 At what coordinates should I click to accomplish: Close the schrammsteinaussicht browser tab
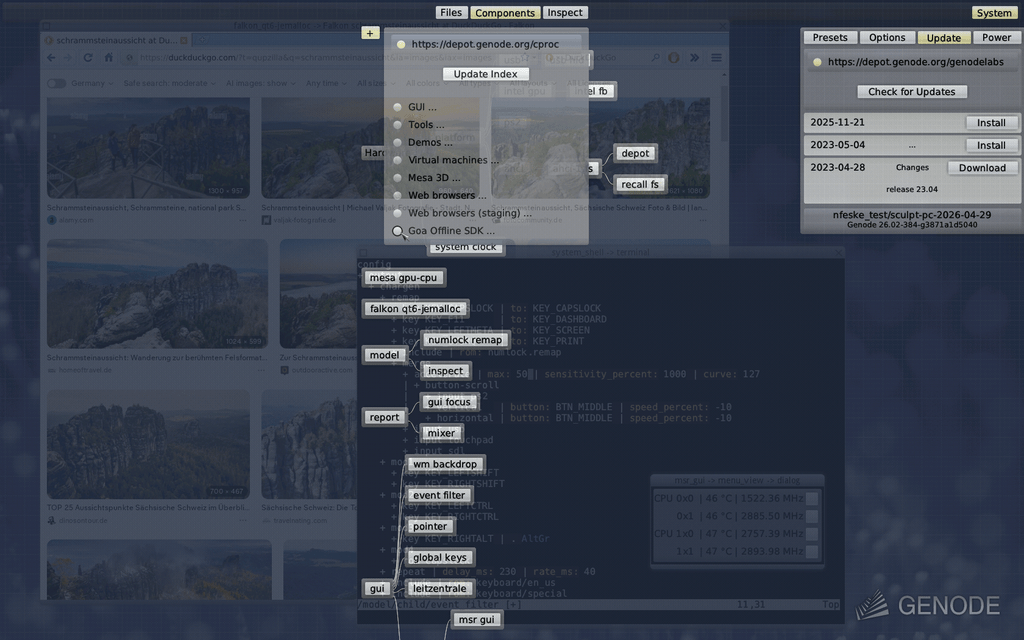click(x=184, y=40)
